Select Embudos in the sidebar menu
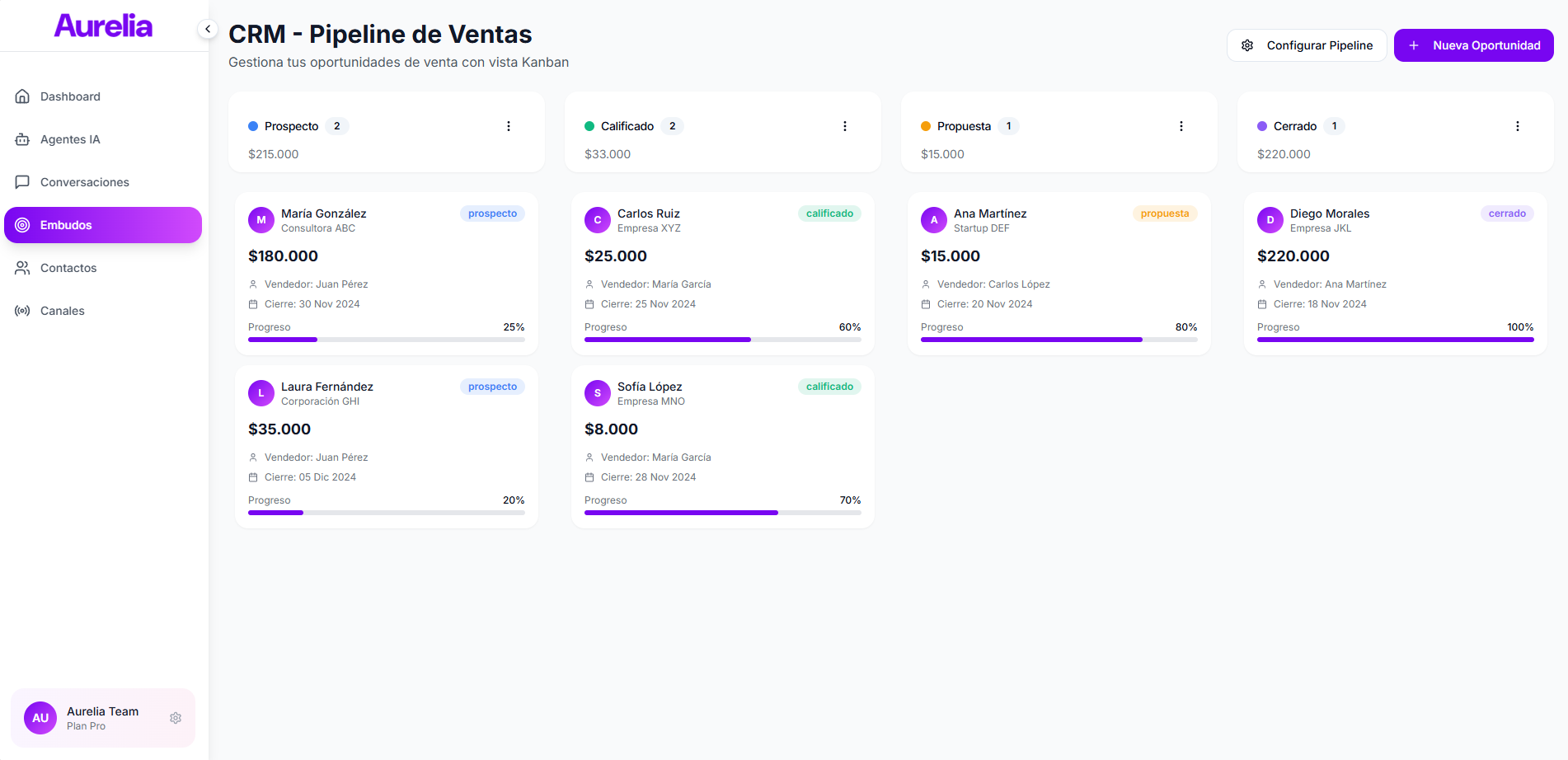The width and height of the screenshot is (1568, 760). point(103,225)
